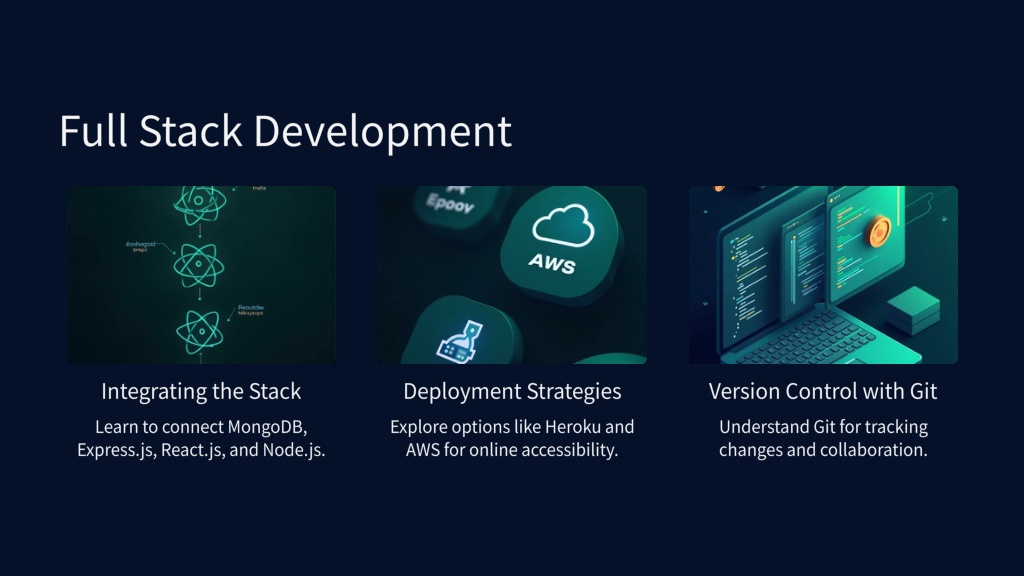Click the Deployment Strategies heading
Screen dimensions: 1024x576
[x=512, y=391]
